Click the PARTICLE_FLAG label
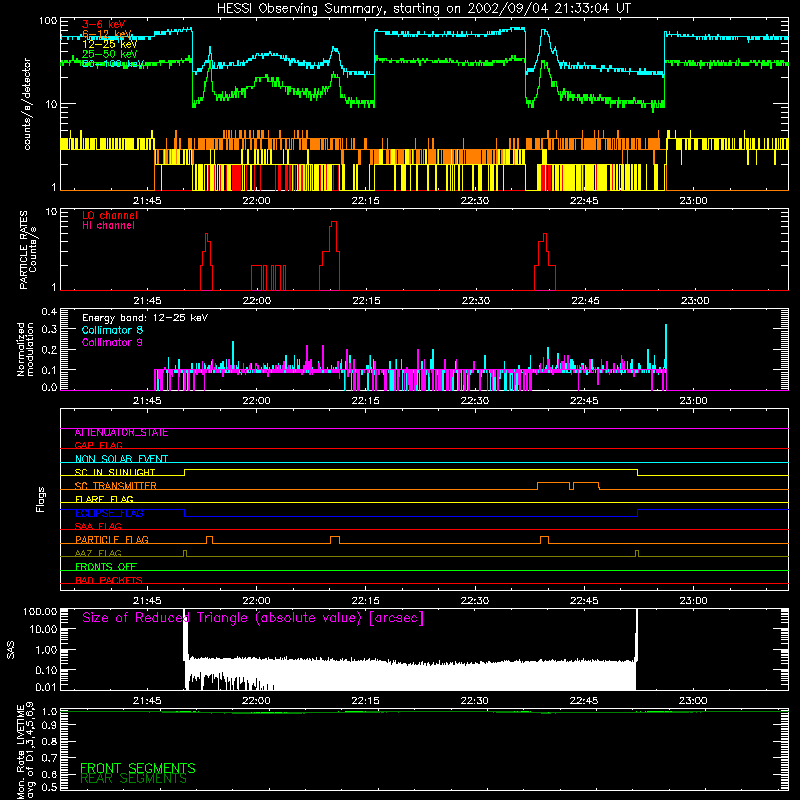Viewport: 800px width, 800px height. tap(112, 539)
